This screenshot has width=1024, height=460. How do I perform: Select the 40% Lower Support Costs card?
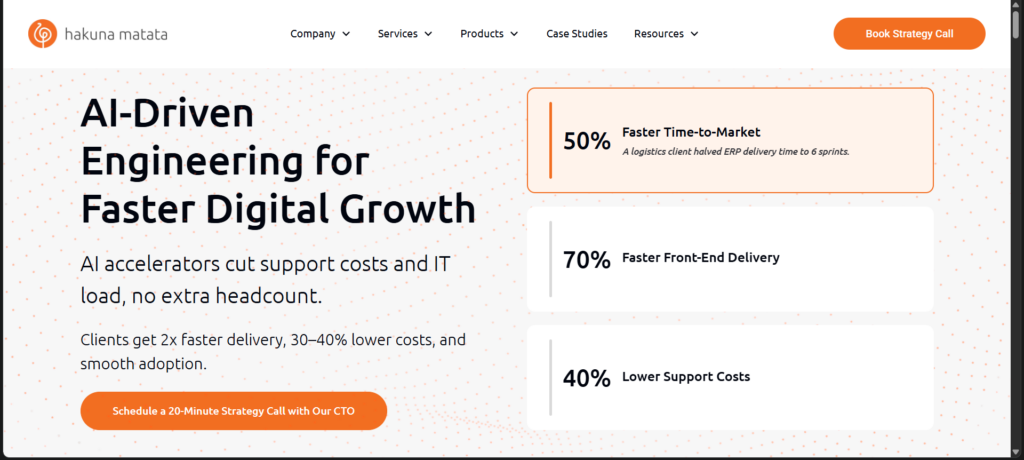click(730, 377)
